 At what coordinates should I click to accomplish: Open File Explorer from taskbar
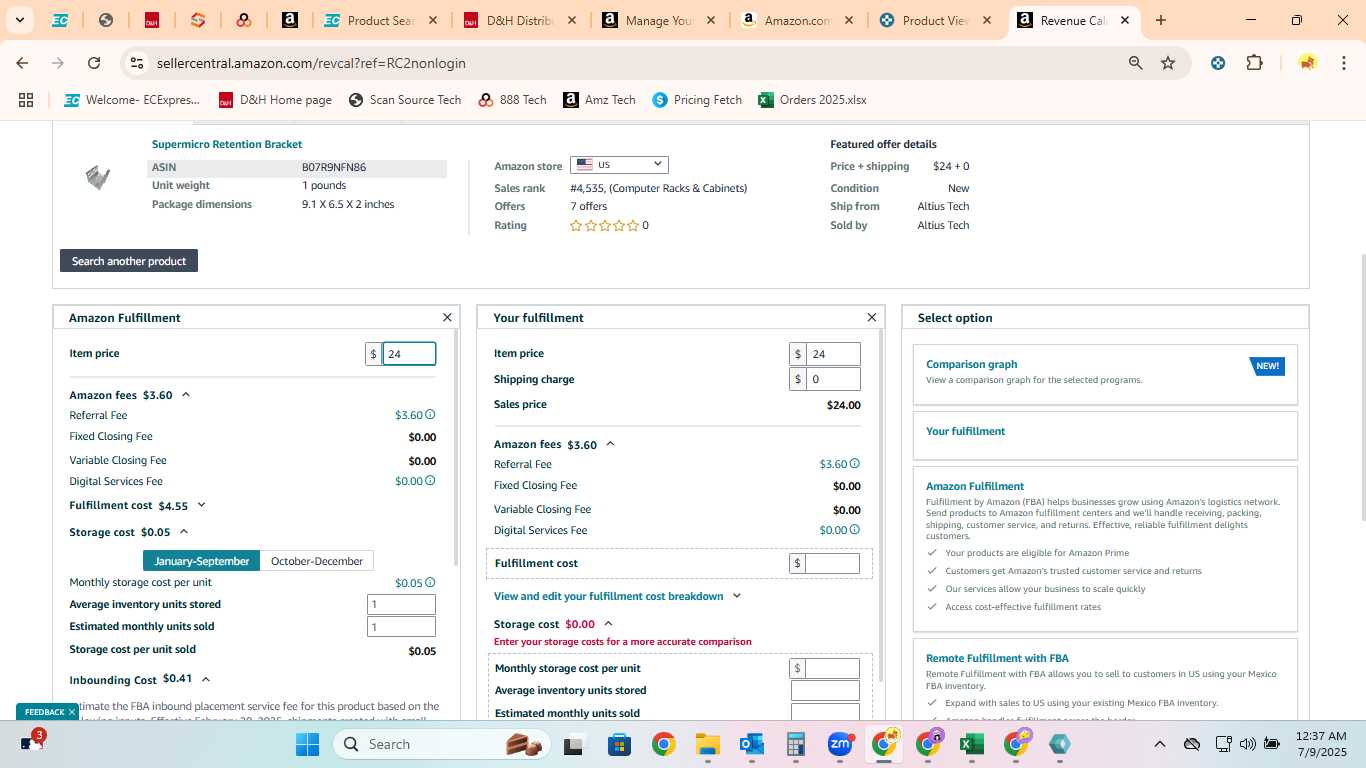pos(707,744)
